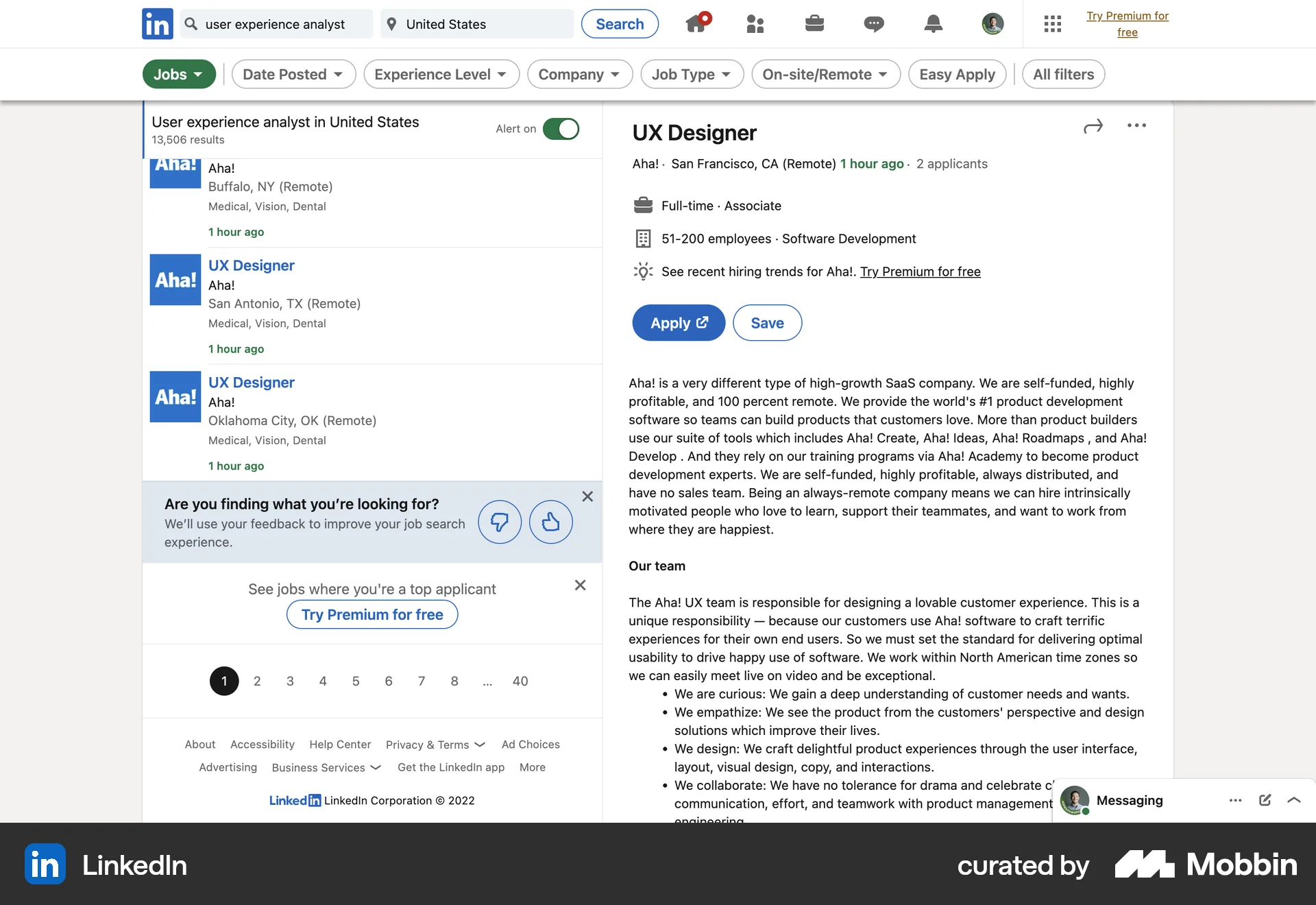This screenshot has height=905, width=1316.
Task: Open the LinkedIn home logo
Action: pos(156,24)
